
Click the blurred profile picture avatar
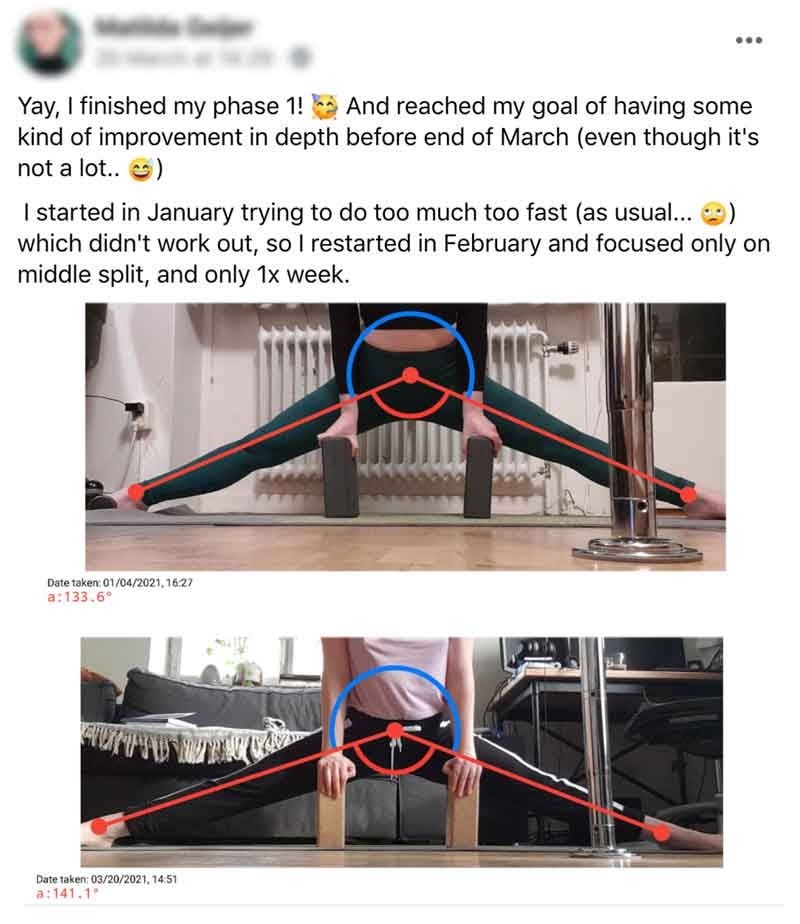49,42
